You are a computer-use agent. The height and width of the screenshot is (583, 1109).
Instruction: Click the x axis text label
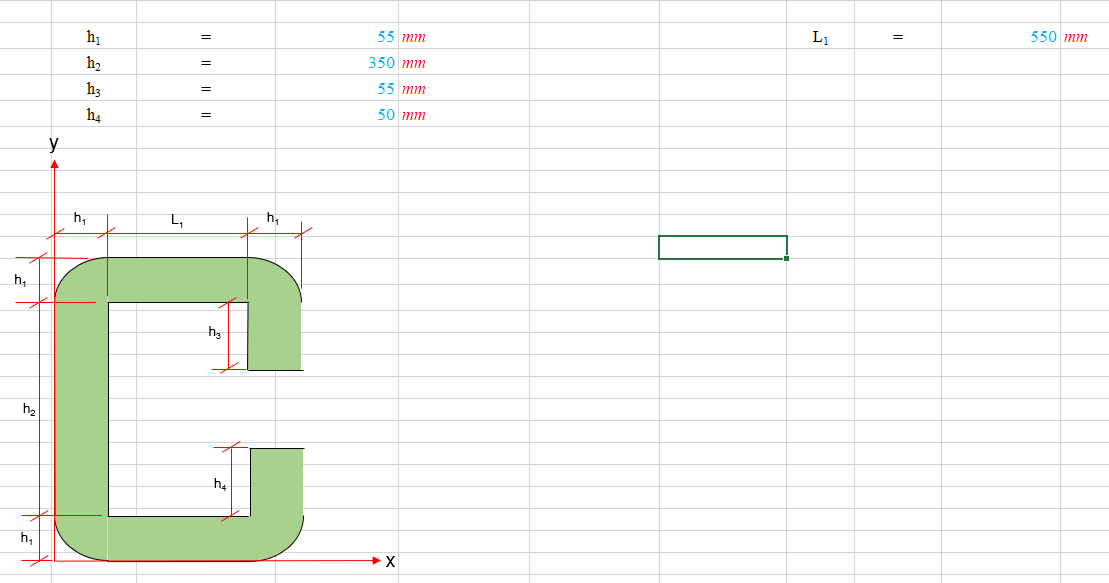tap(389, 562)
